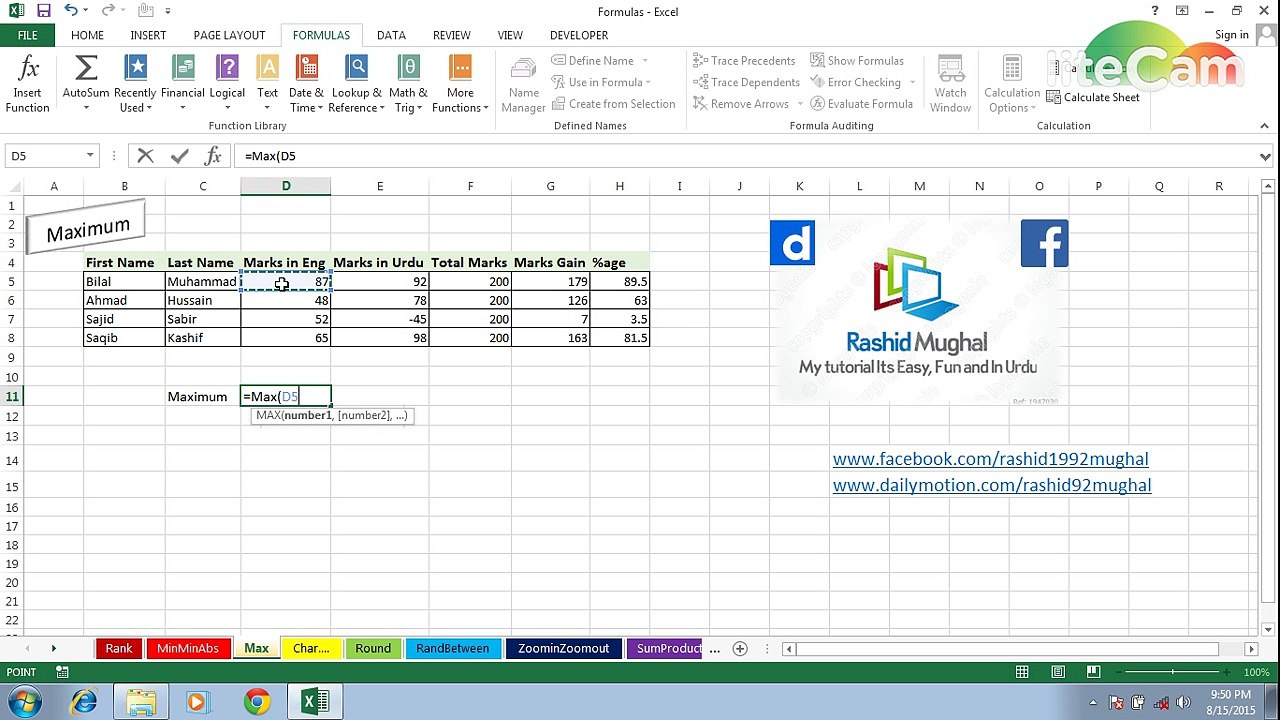Switch to Page Layout view in status bar

pos(1058,672)
